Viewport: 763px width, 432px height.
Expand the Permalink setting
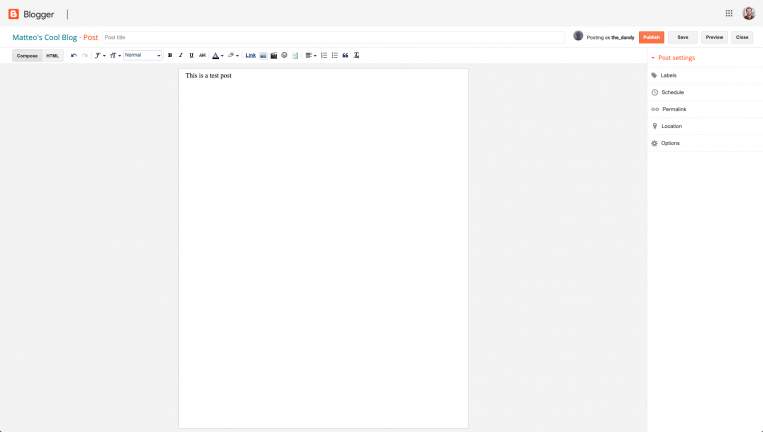[x=705, y=109]
